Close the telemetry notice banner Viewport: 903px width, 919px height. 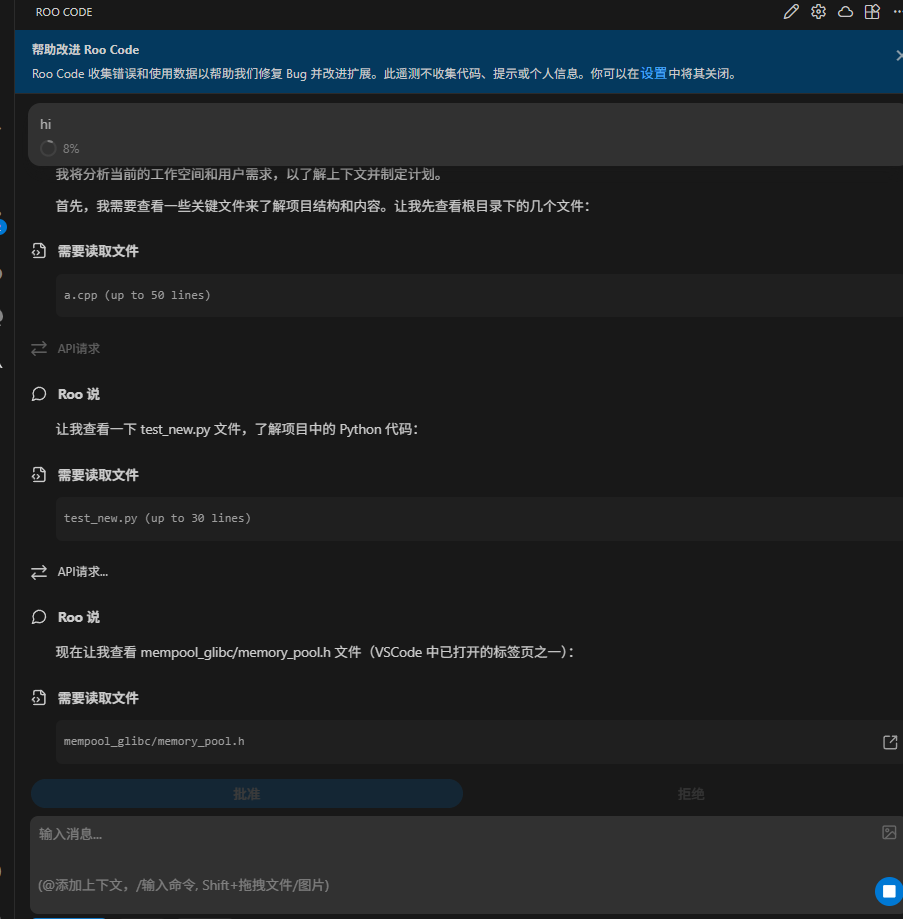pyautogui.click(x=898, y=56)
